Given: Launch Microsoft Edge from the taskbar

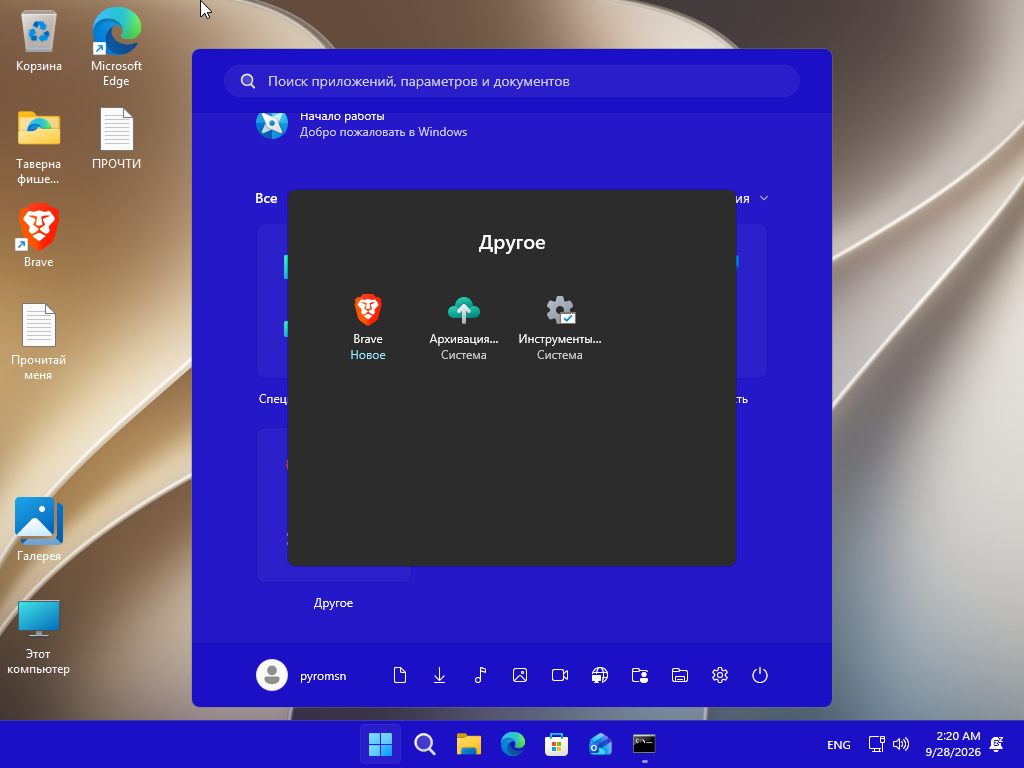Looking at the screenshot, I should coord(513,744).
